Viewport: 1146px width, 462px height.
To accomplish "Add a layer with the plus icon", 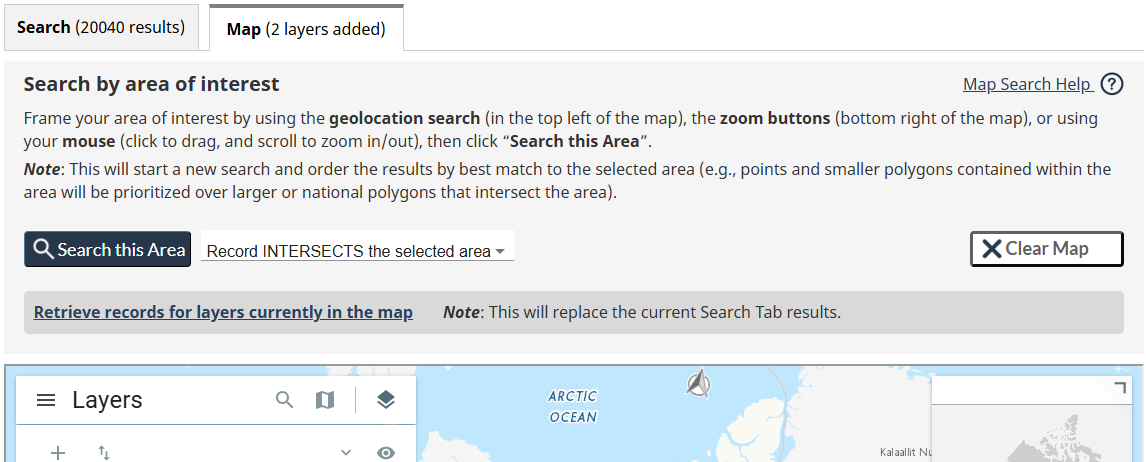I will coord(58,453).
